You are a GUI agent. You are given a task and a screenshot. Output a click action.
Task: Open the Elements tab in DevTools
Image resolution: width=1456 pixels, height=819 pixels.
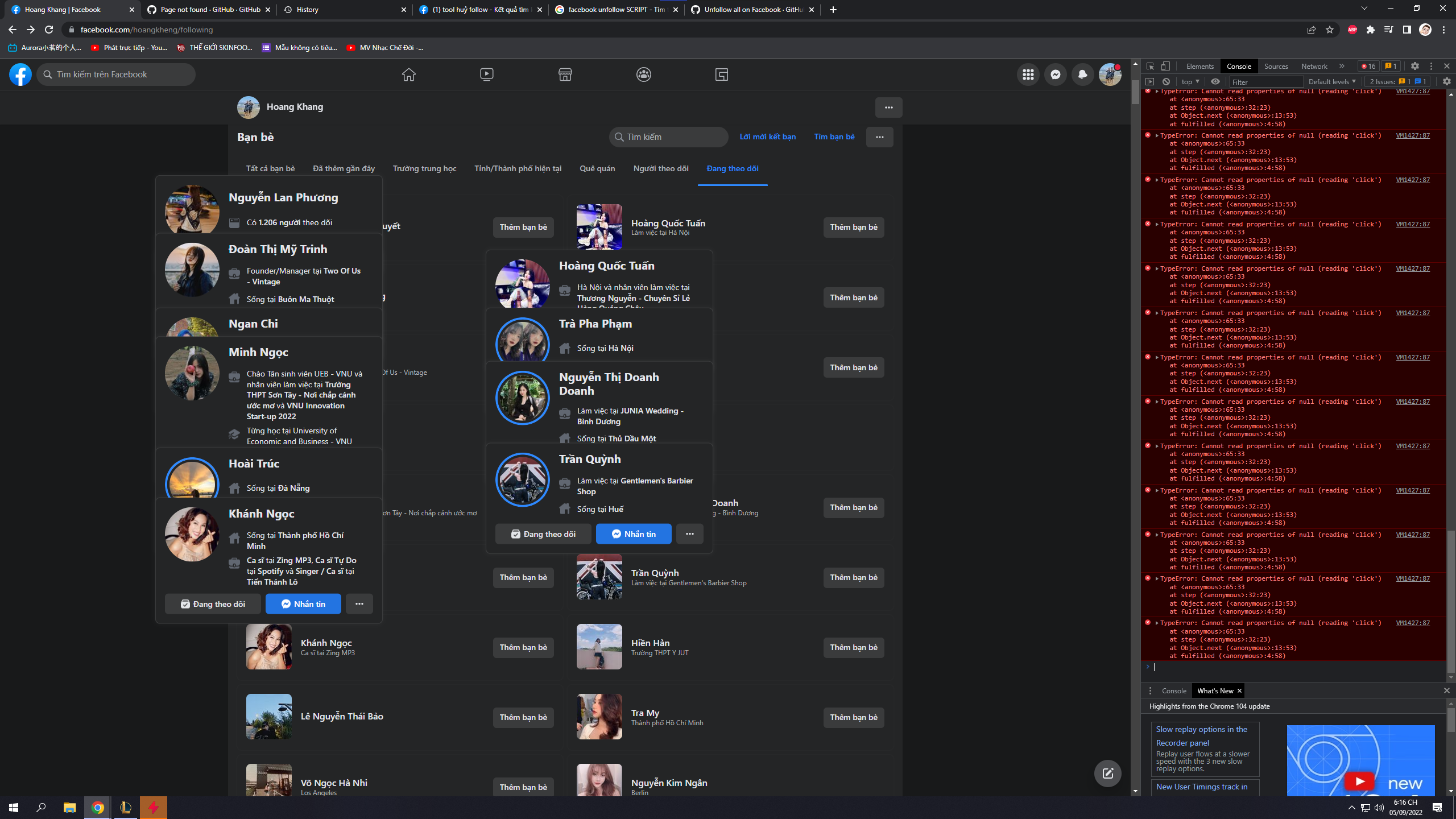click(1199, 66)
